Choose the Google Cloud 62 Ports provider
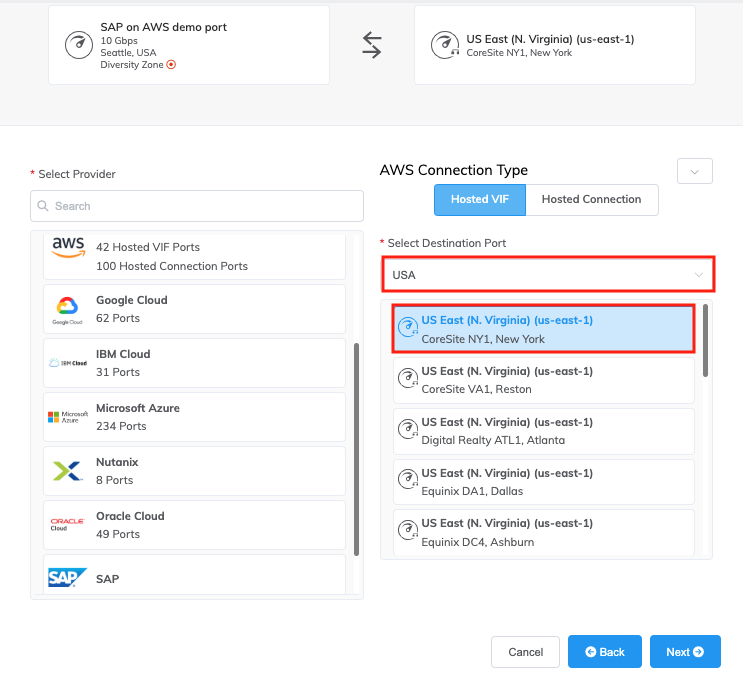This screenshot has height=676, width=743. point(194,309)
